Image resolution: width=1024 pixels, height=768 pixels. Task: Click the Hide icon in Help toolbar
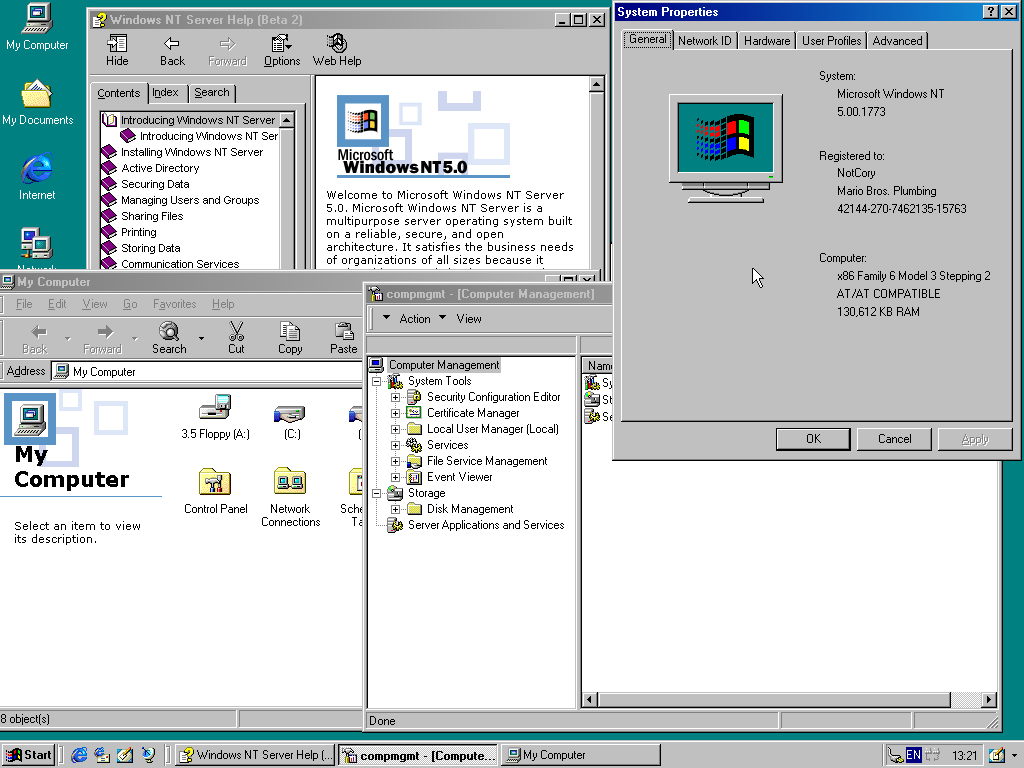[x=117, y=44]
